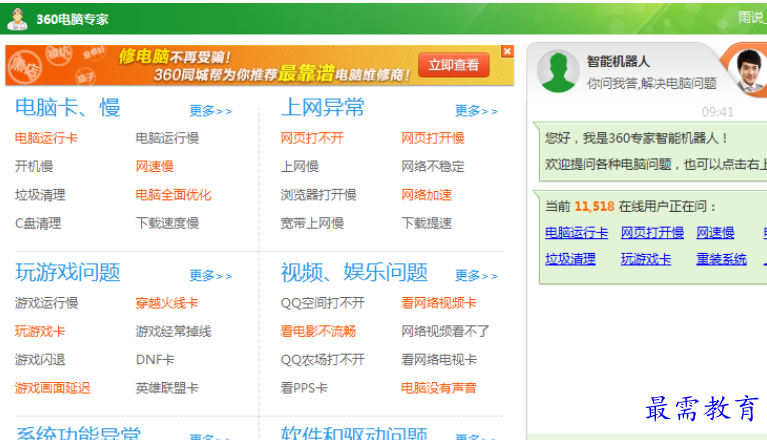767x440 pixels.
Task: Open the 电脑卡、慢 category heading
Action: point(68,107)
